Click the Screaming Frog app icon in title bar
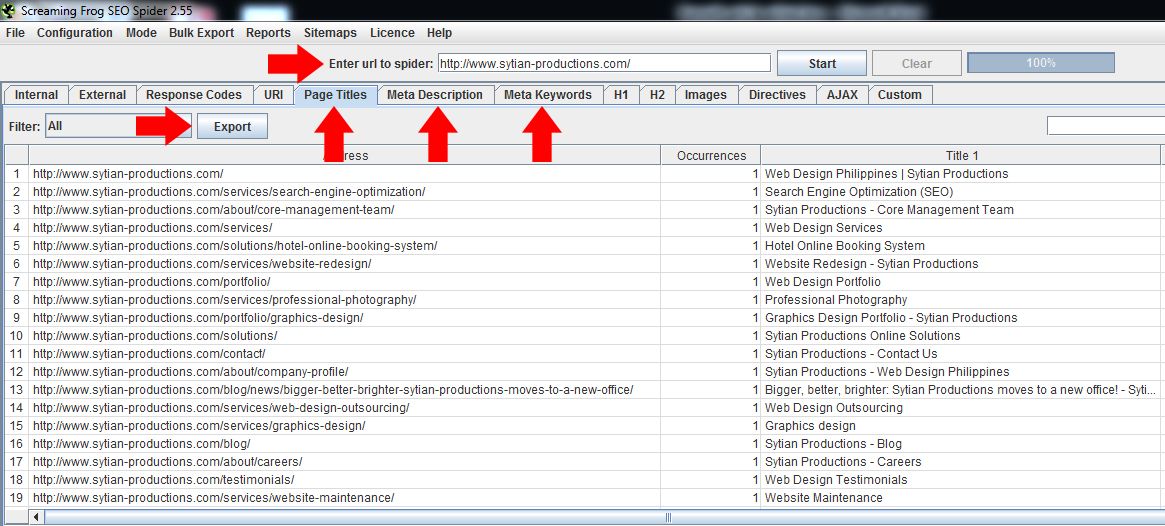The width and height of the screenshot is (1165, 526). (x=9, y=11)
